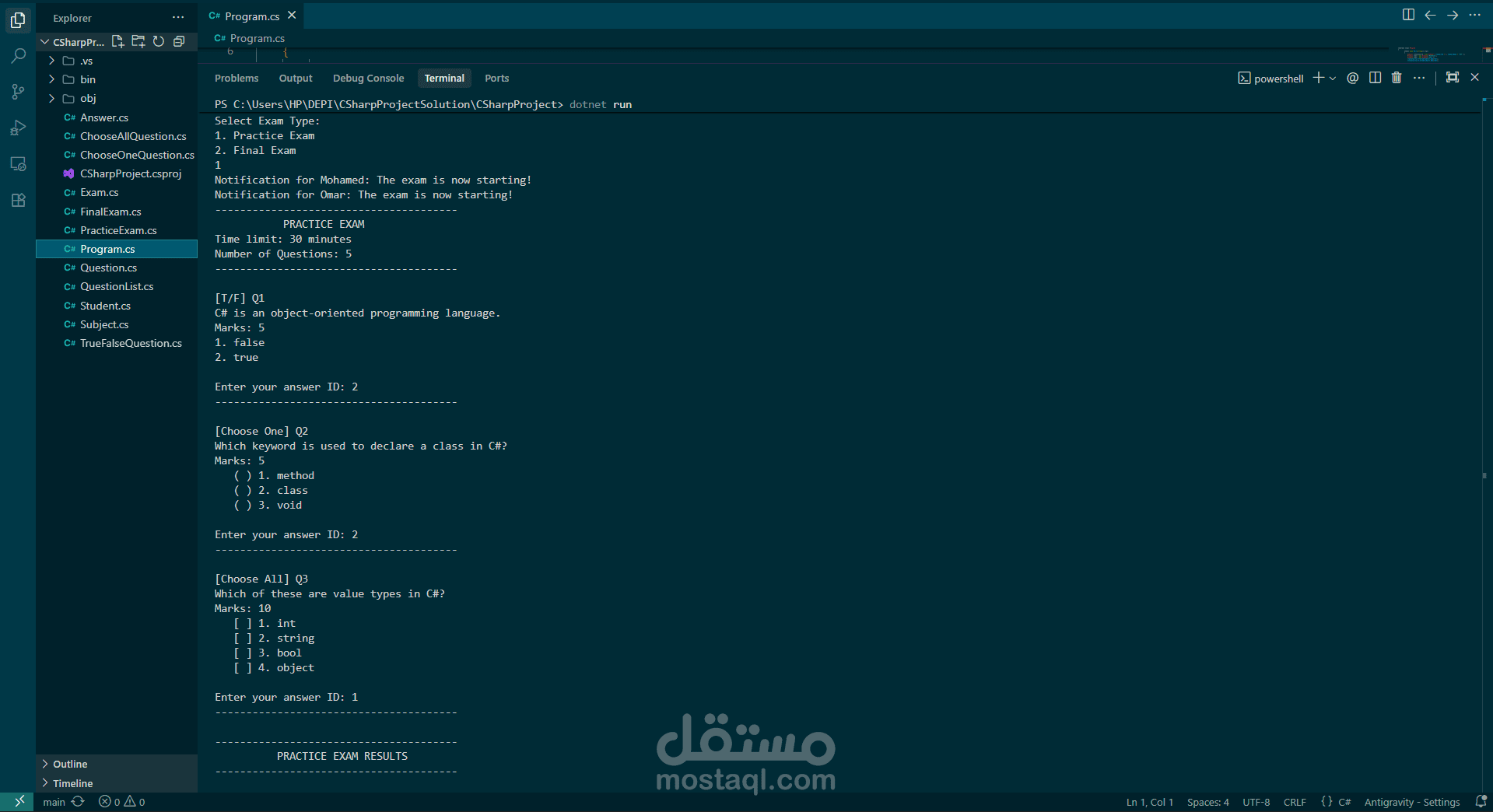This screenshot has height=812, width=1493.
Task: Select the errors and warnings counter
Action: point(121,801)
